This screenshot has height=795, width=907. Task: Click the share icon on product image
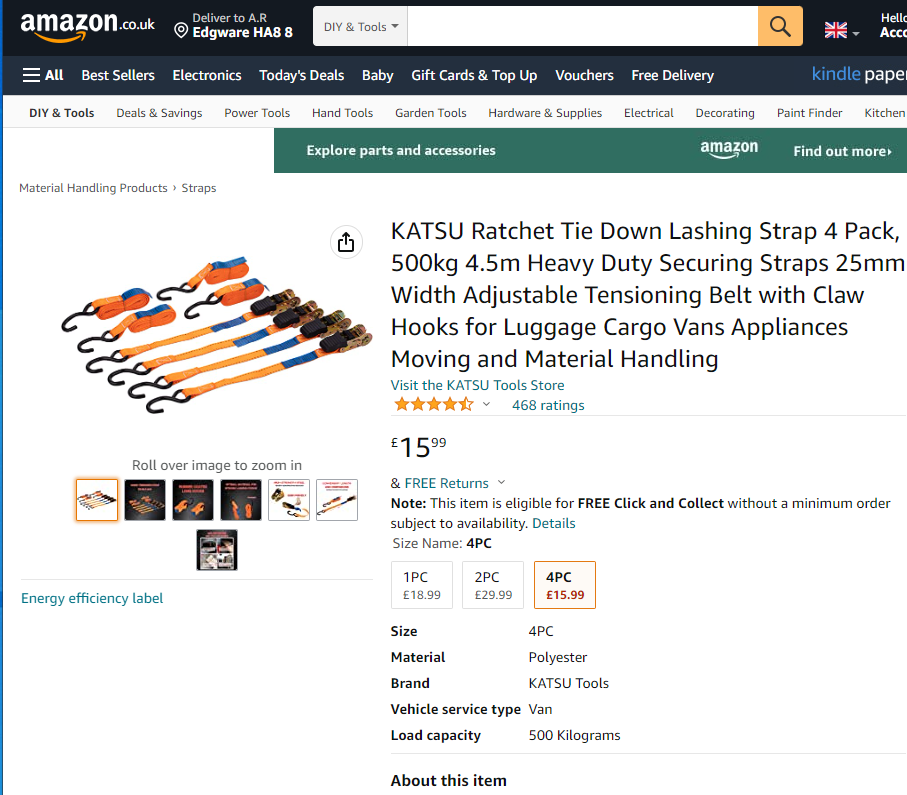(x=345, y=243)
